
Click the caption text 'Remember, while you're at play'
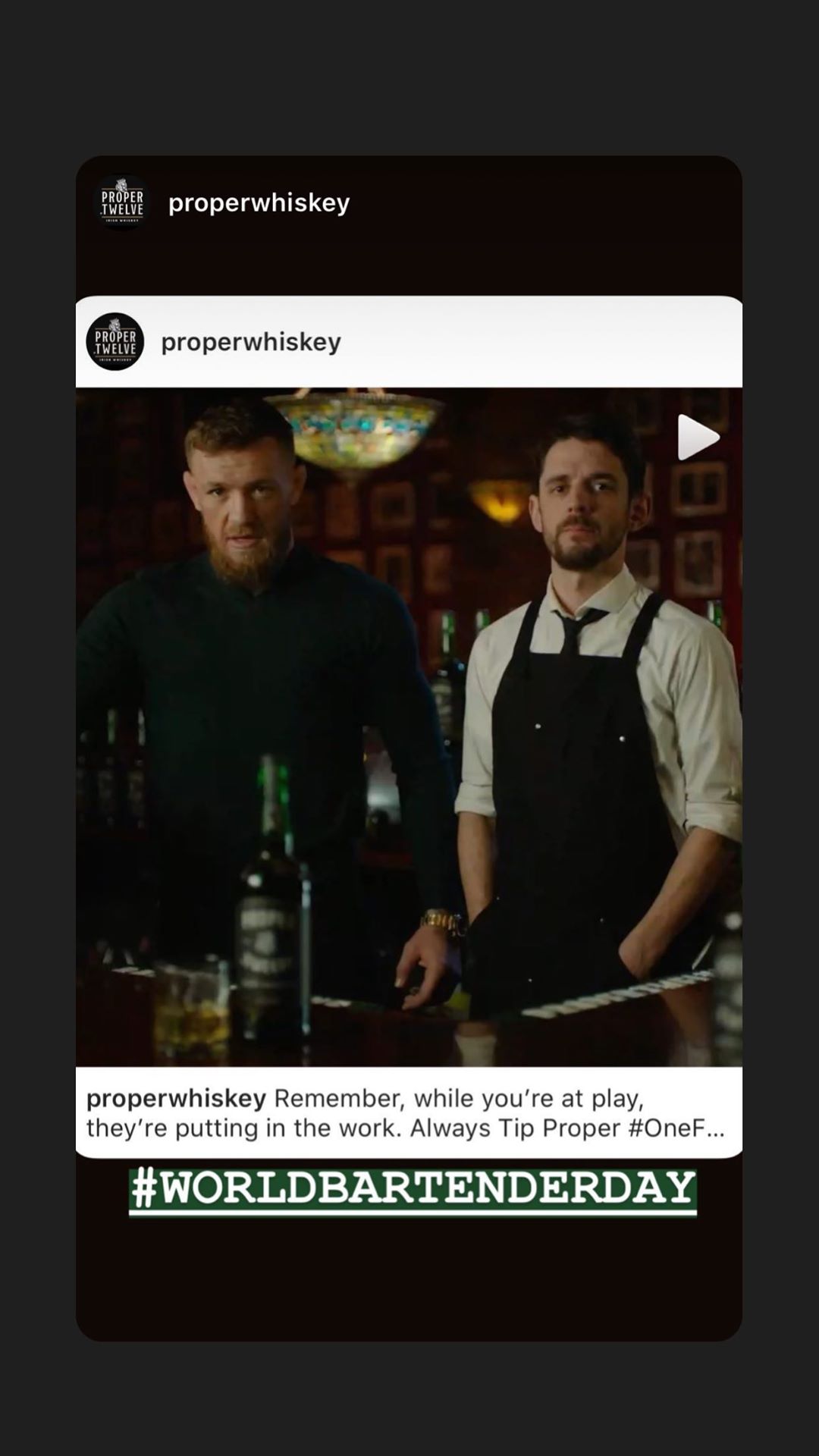pyautogui.click(x=459, y=1098)
